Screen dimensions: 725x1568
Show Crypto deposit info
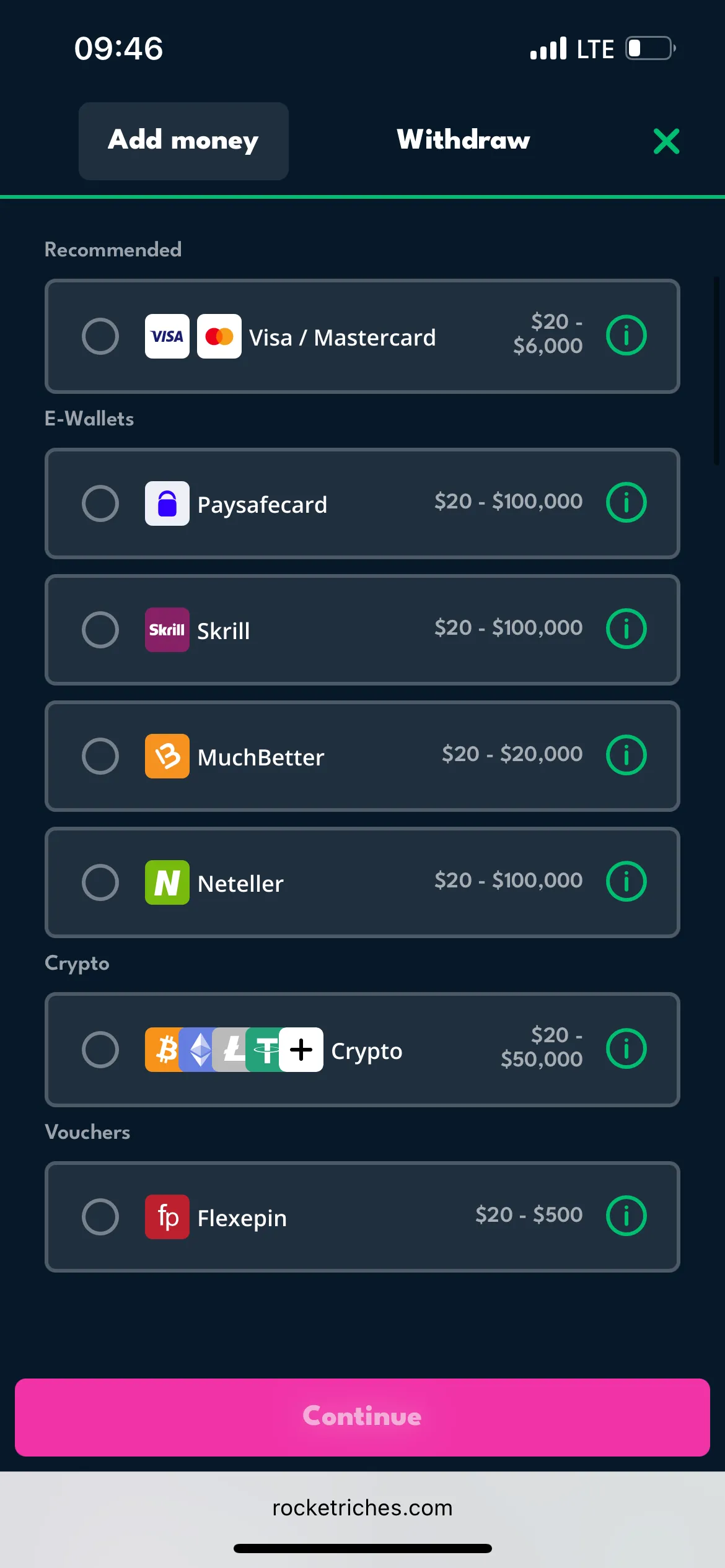click(x=626, y=1048)
